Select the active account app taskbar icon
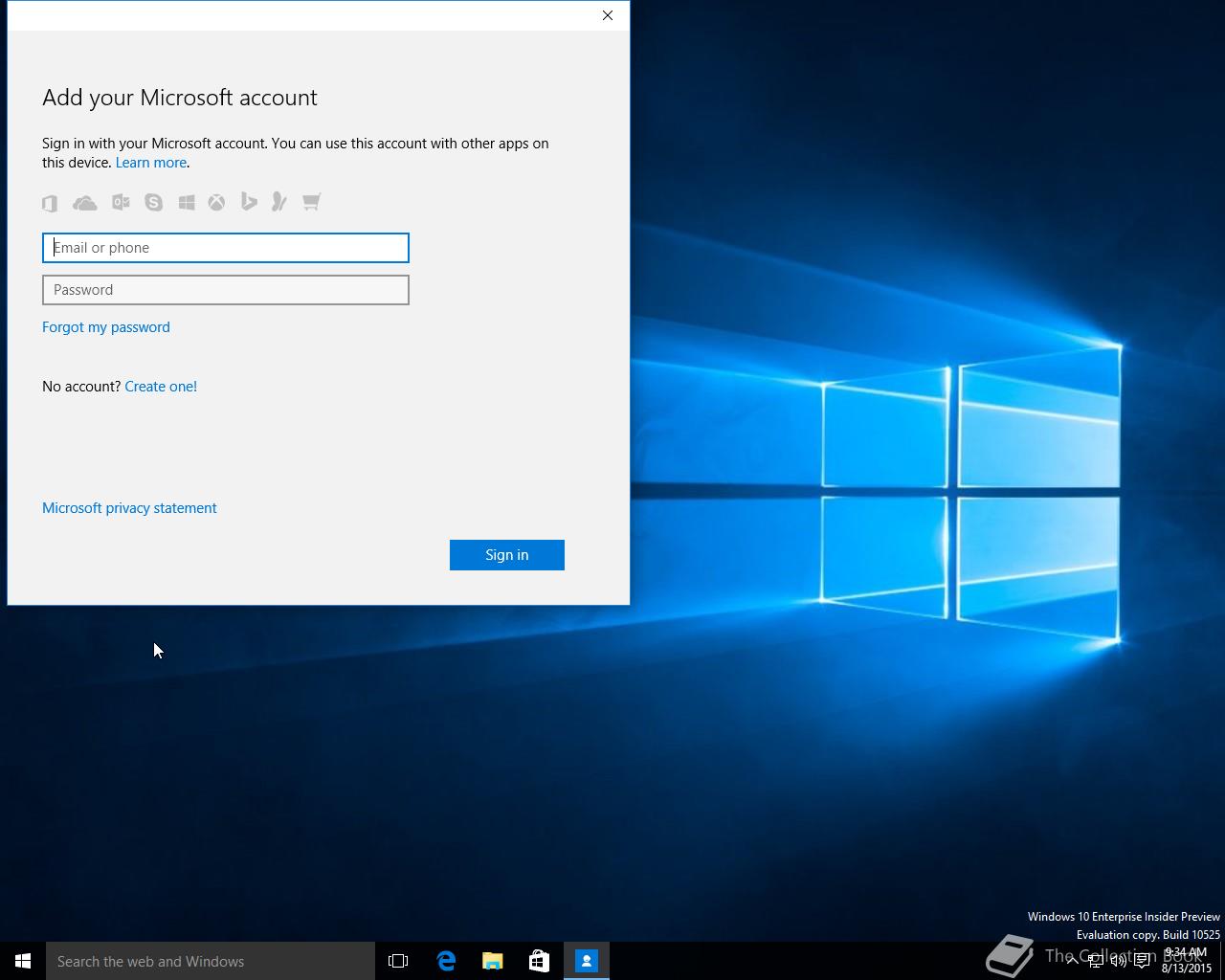Viewport: 1225px width, 980px height. point(587,961)
